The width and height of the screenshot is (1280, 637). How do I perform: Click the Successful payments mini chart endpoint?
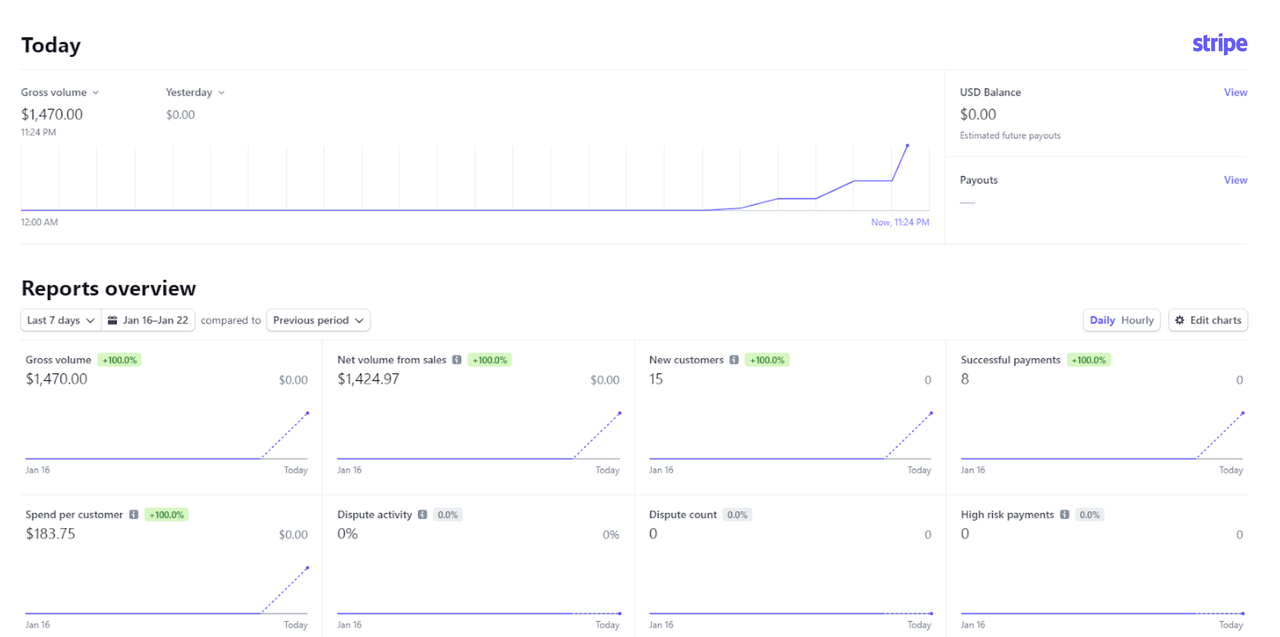(1243, 413)
